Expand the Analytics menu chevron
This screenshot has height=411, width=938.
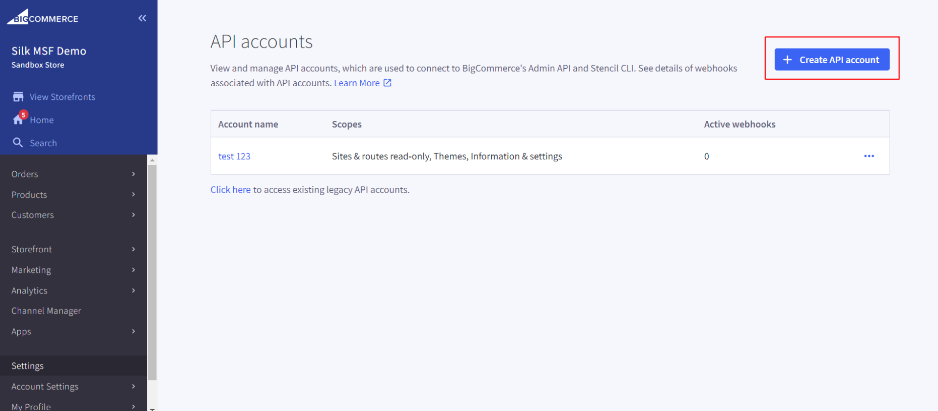(133, 290)
